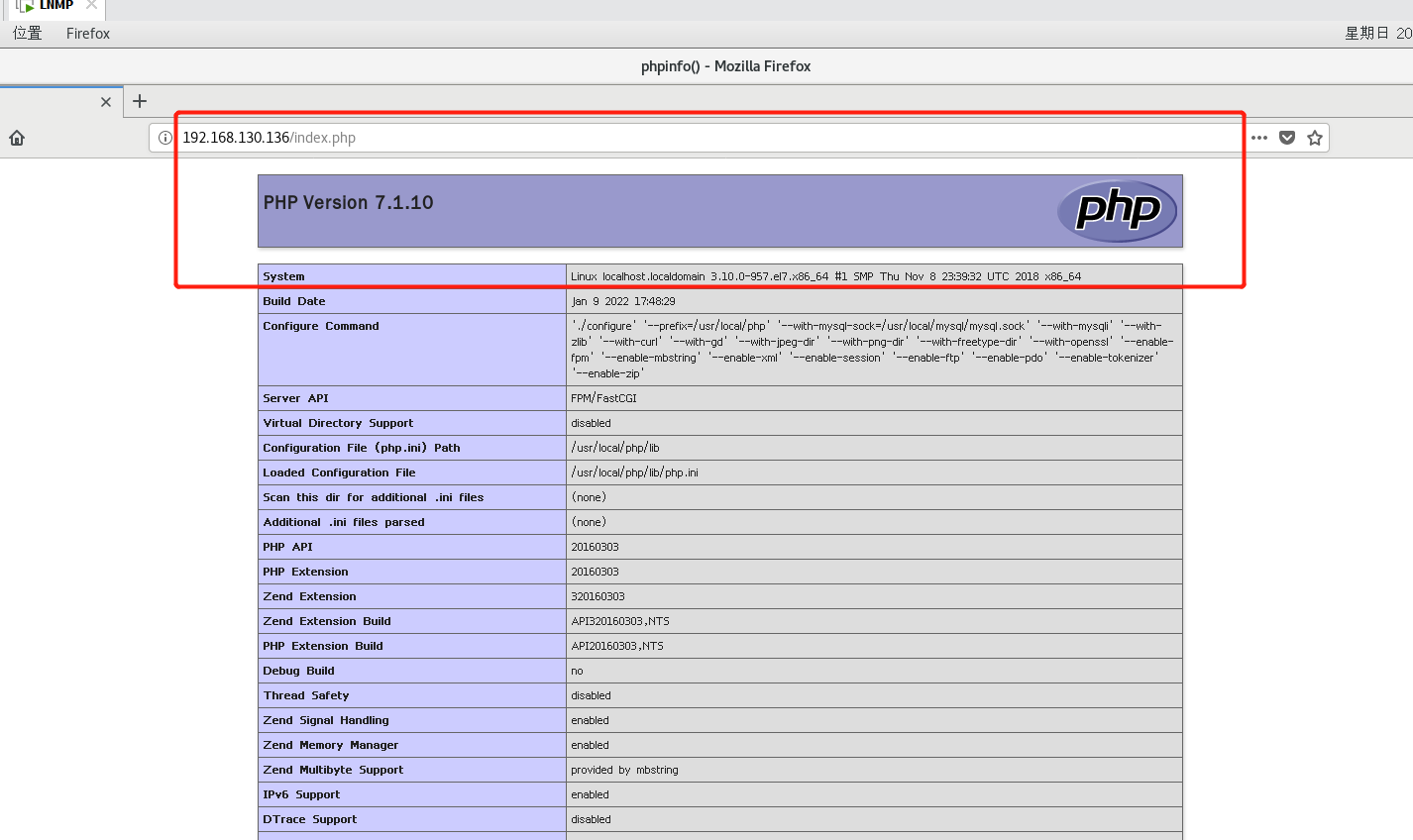Select Zend Extension Build label
This screenshot has width=1413, height=840.
point(327,621)
